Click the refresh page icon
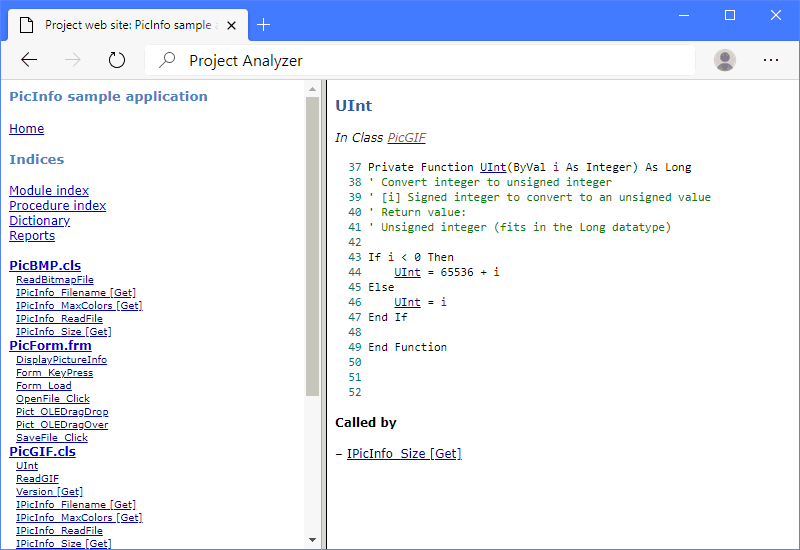Screen dimensions: 800x550 click(117, 60)
